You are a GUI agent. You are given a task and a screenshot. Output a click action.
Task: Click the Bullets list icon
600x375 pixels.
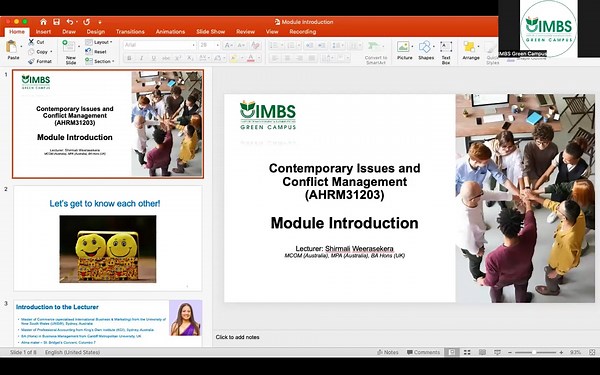click(x=273, y=46)
